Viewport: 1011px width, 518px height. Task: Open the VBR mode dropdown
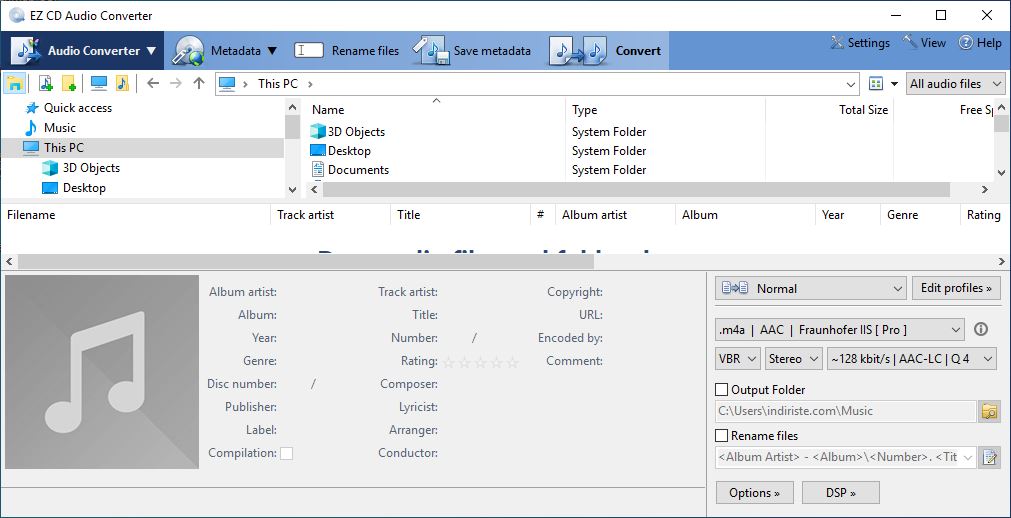[738, 359]
